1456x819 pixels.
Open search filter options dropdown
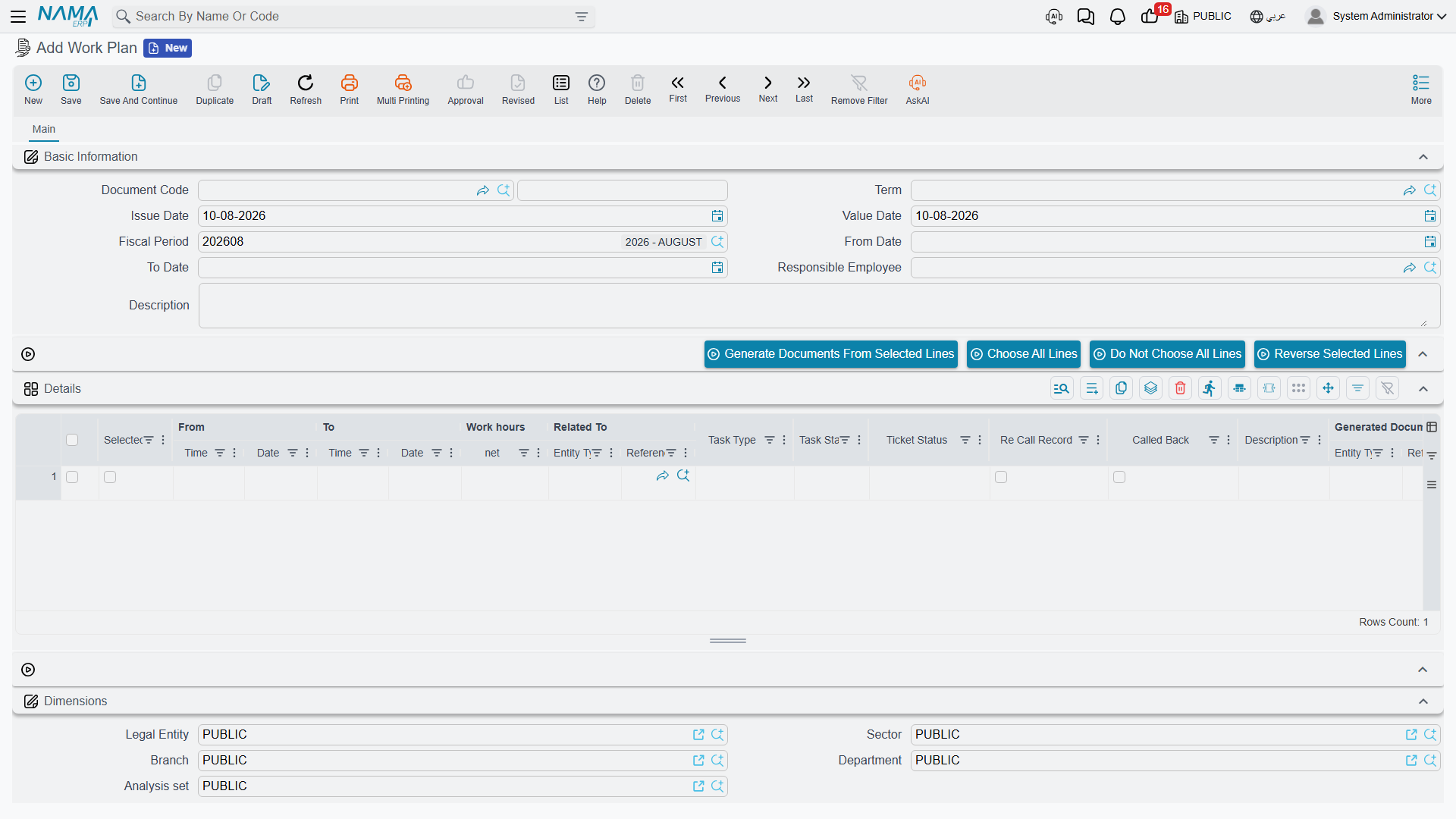[x=582, y=17]
